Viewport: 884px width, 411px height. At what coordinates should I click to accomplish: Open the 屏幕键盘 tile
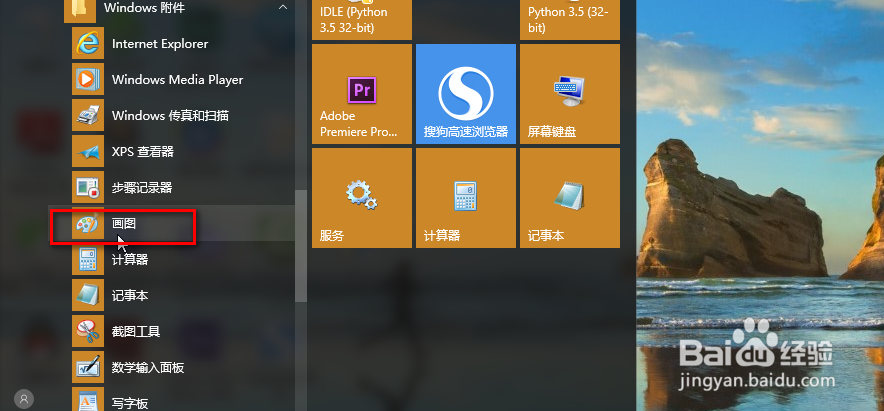570,94
